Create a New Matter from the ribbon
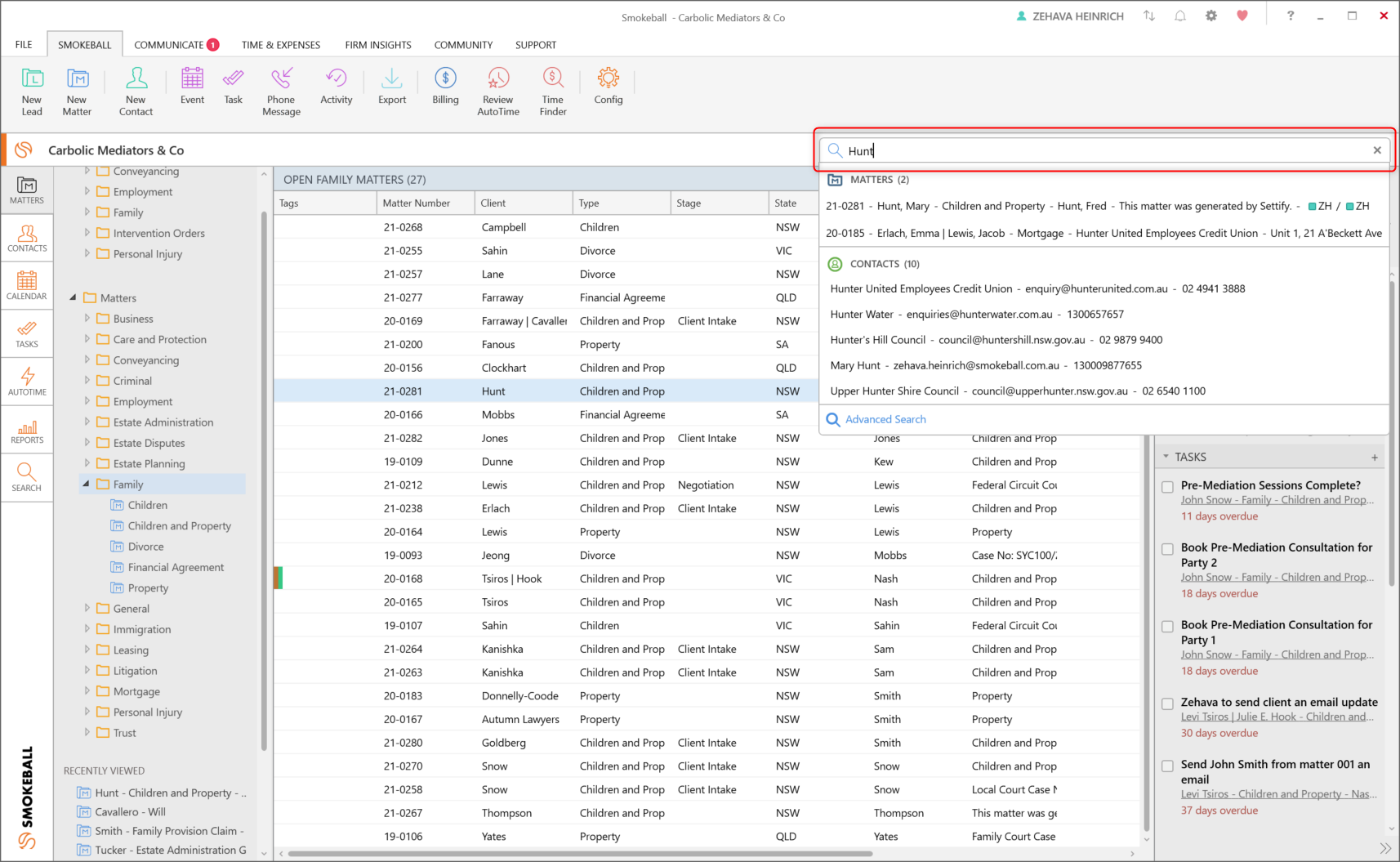1400x862 pixels. [x=77, y=91]
